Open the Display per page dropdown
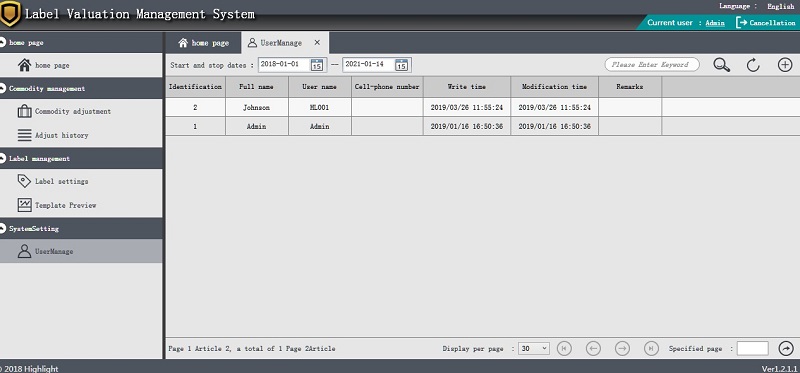Viewport: 800px width, 373px height. click(x=534, y=349)
